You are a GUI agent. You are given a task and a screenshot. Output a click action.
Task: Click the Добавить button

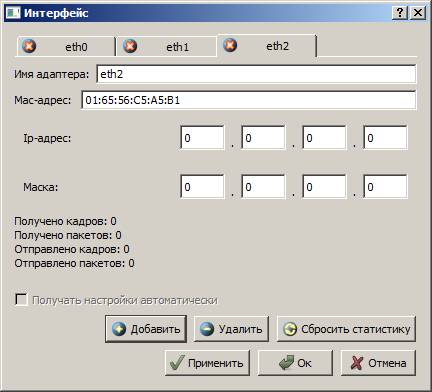[146, 329]
